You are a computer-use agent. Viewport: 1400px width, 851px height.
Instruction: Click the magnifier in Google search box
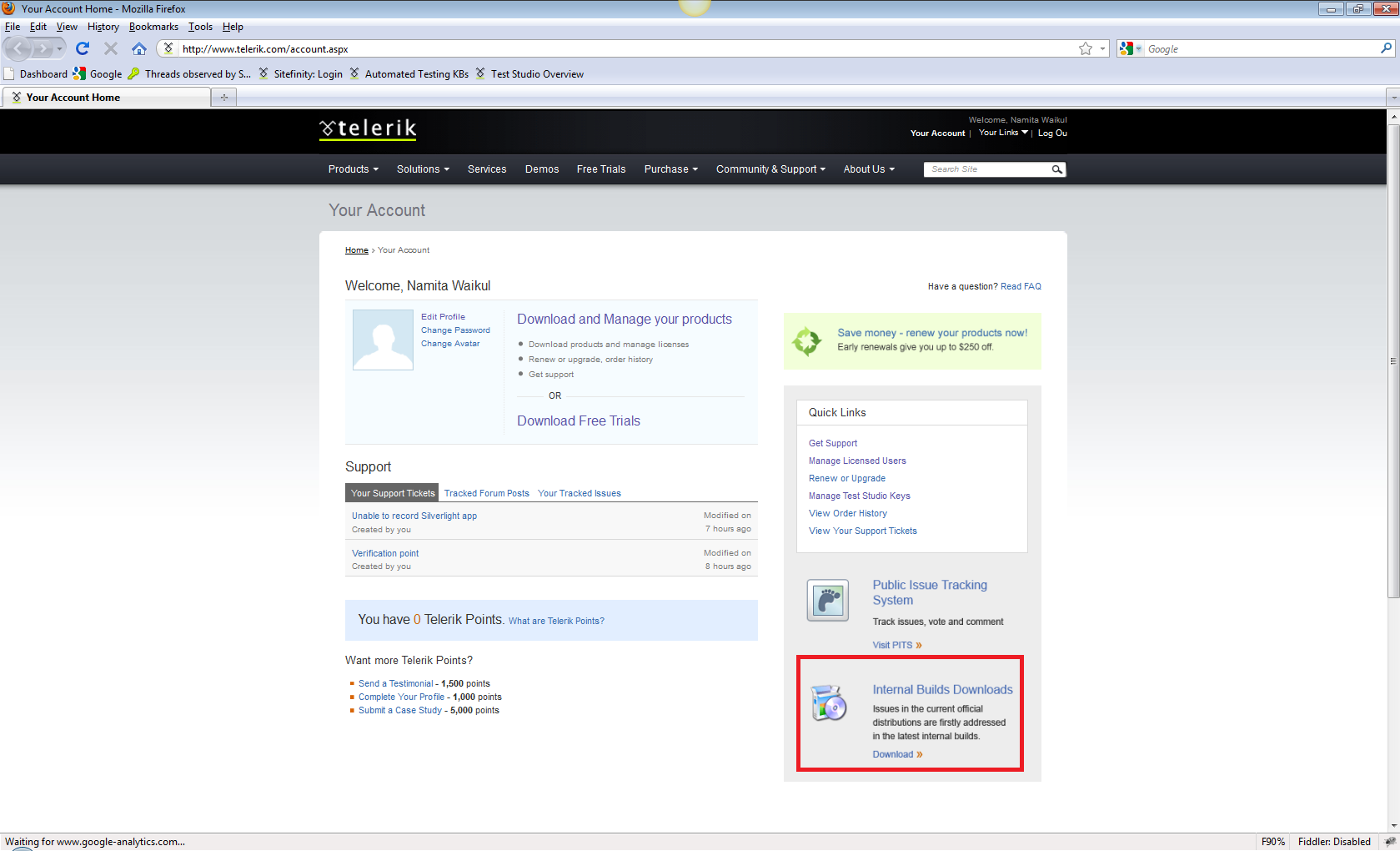[1386, 48]
